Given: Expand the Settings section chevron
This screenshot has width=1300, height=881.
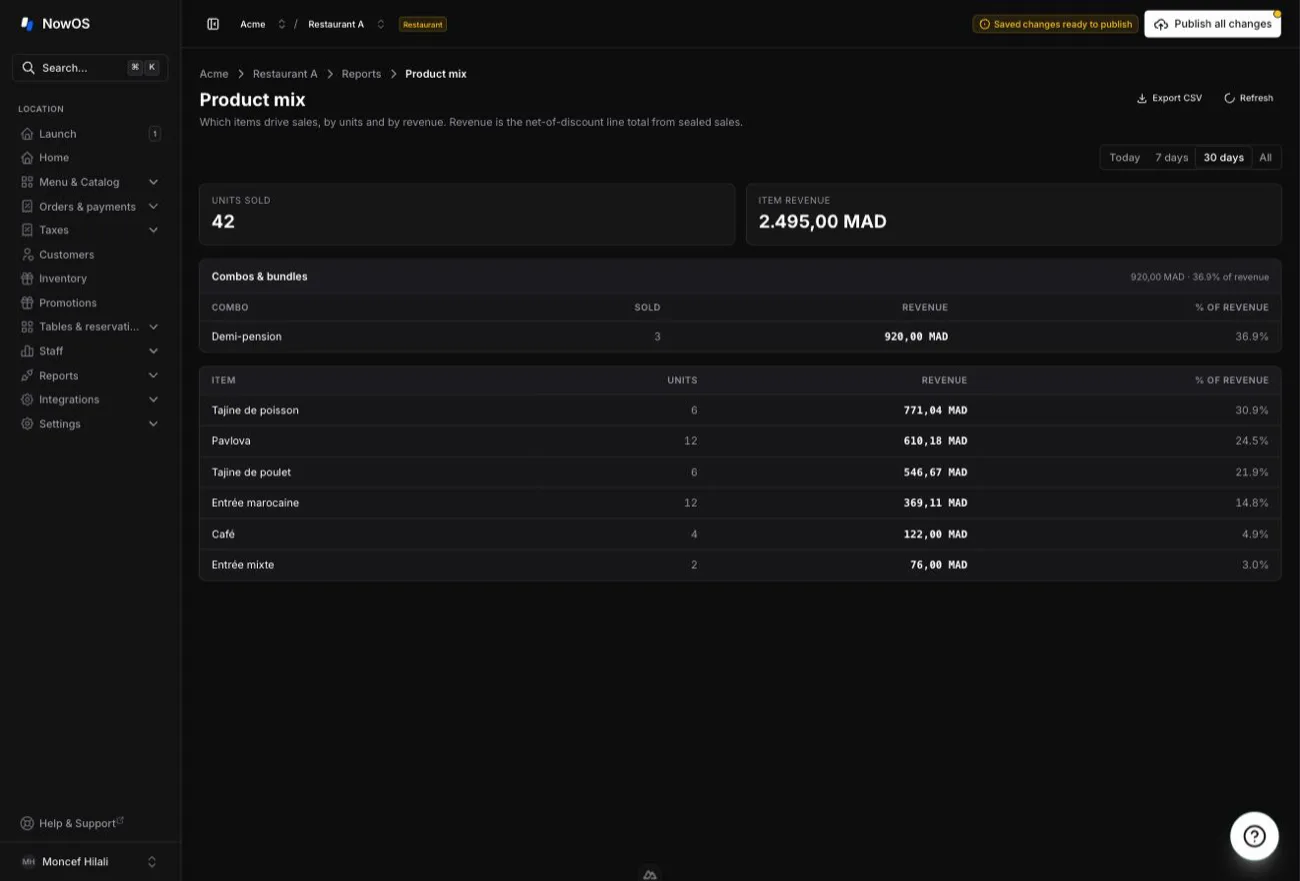Looking at the screenshot, I should click(x=153, y=424).
